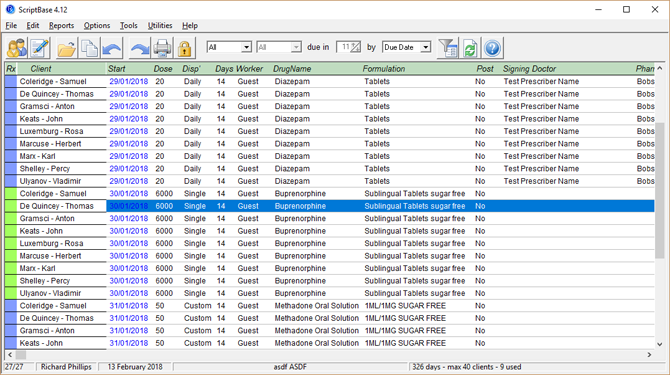Open the Edit menu
This screenshot has height=375, width=670.
(32, 26)
